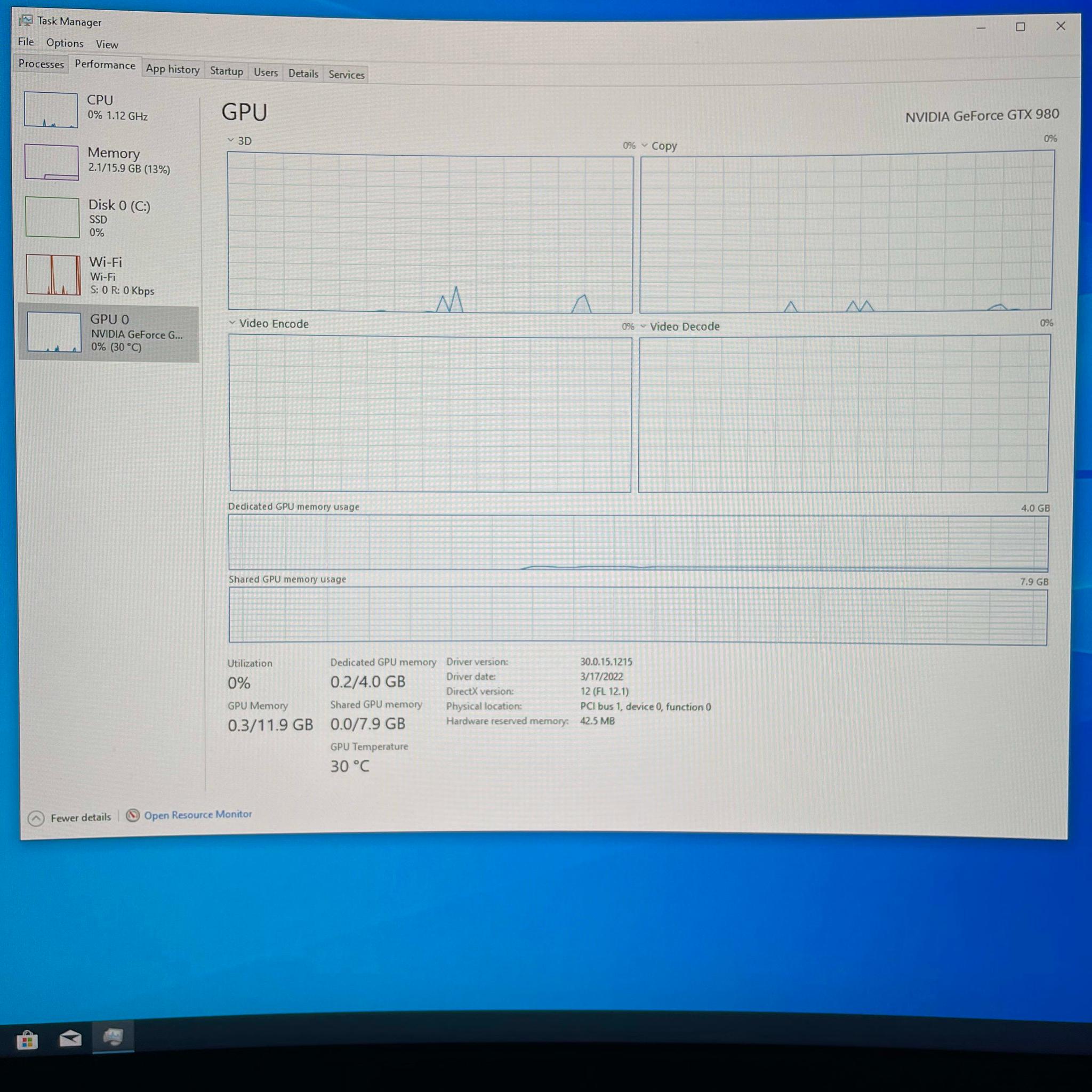The height and width of the screenshot is (1092, 1092).
Task: Maximize the Task Manager window
Action: [1020, 27]
